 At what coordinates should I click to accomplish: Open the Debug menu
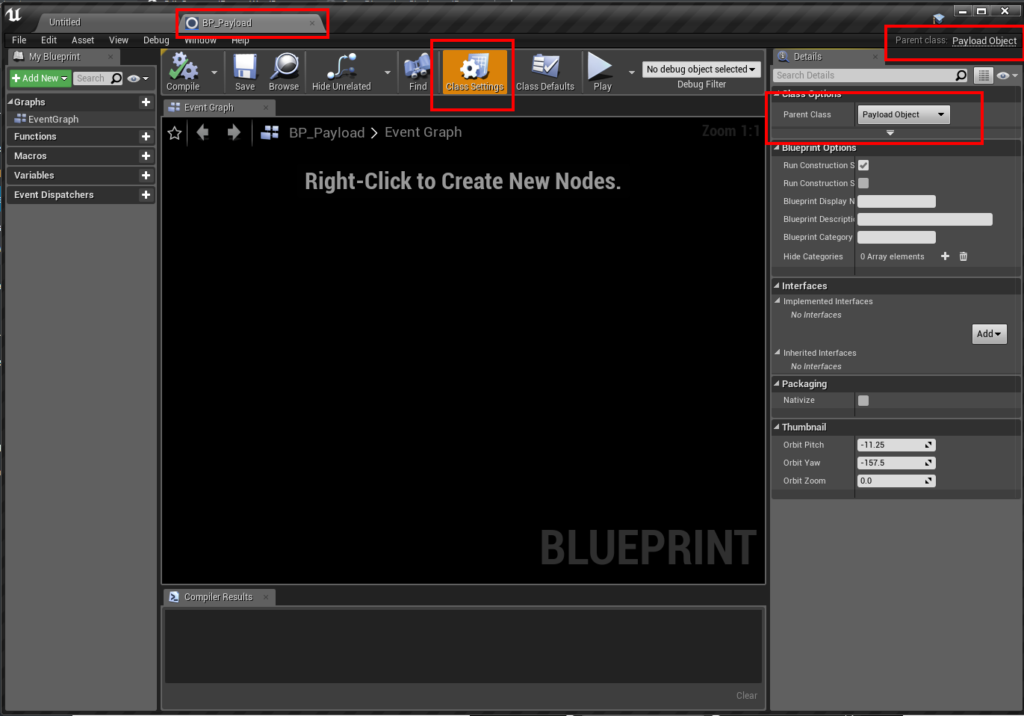pos(156,40)
